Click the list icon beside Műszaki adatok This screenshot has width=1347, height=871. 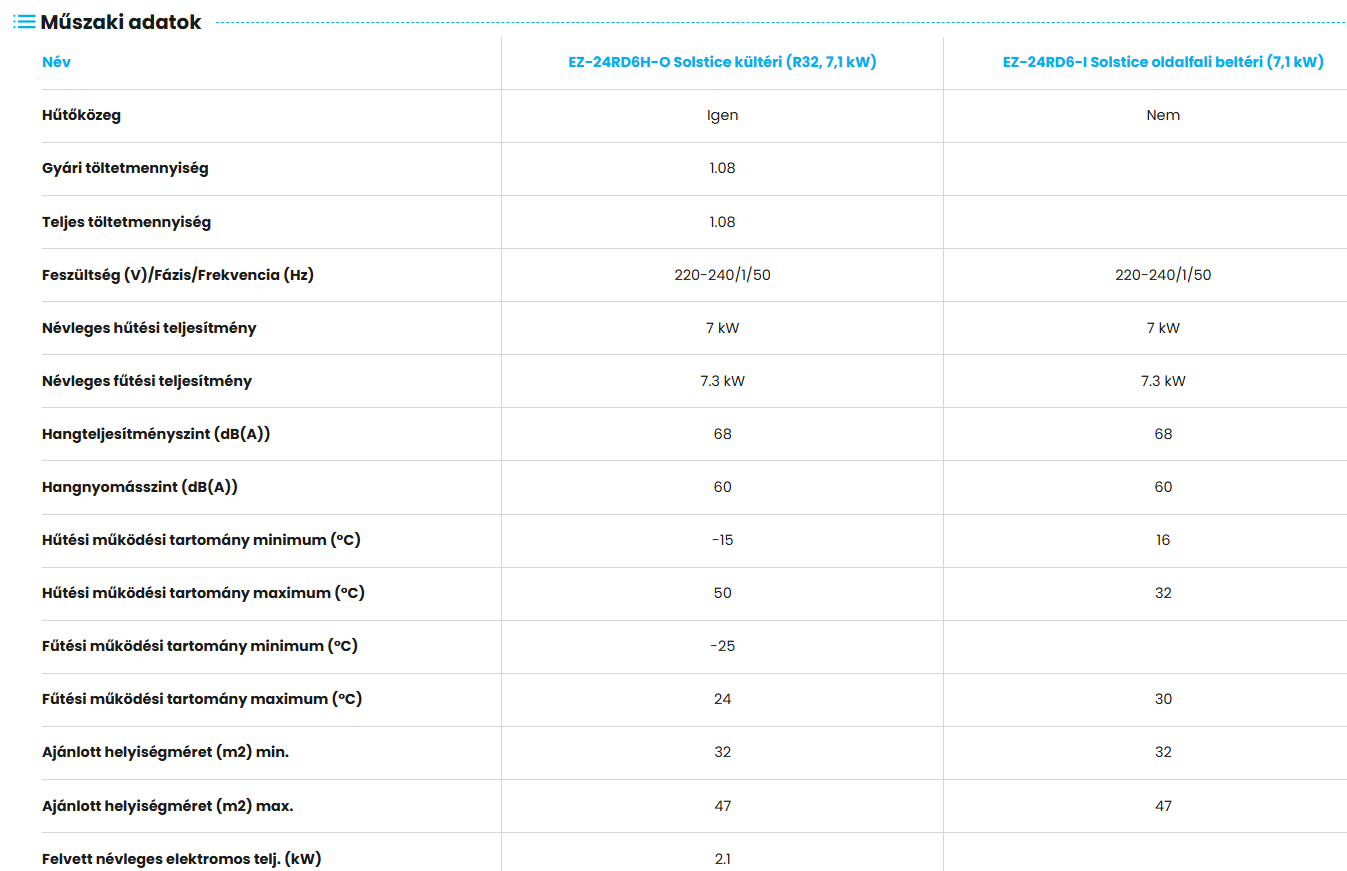24,22
